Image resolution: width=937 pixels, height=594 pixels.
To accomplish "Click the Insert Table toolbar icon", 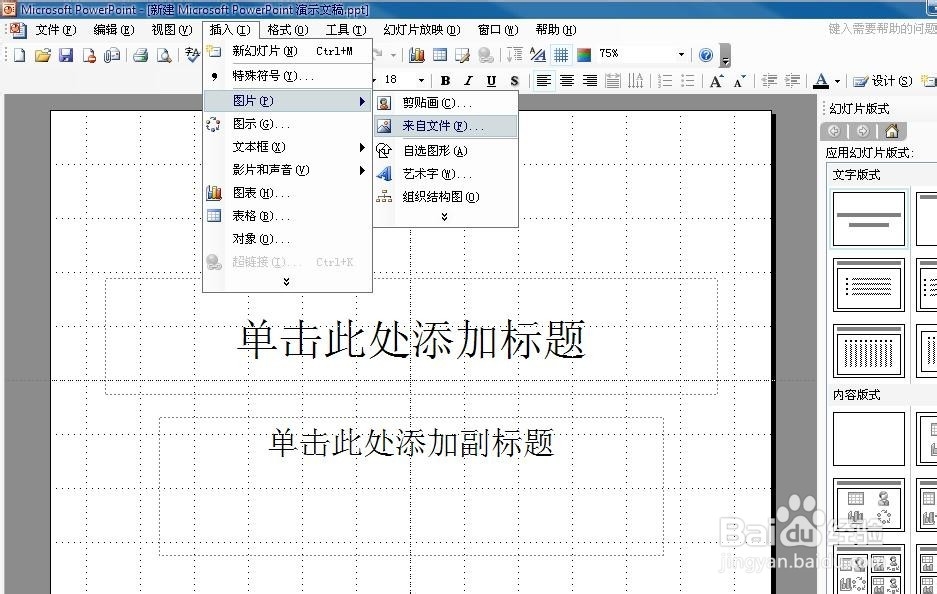I will pos(440,55).
